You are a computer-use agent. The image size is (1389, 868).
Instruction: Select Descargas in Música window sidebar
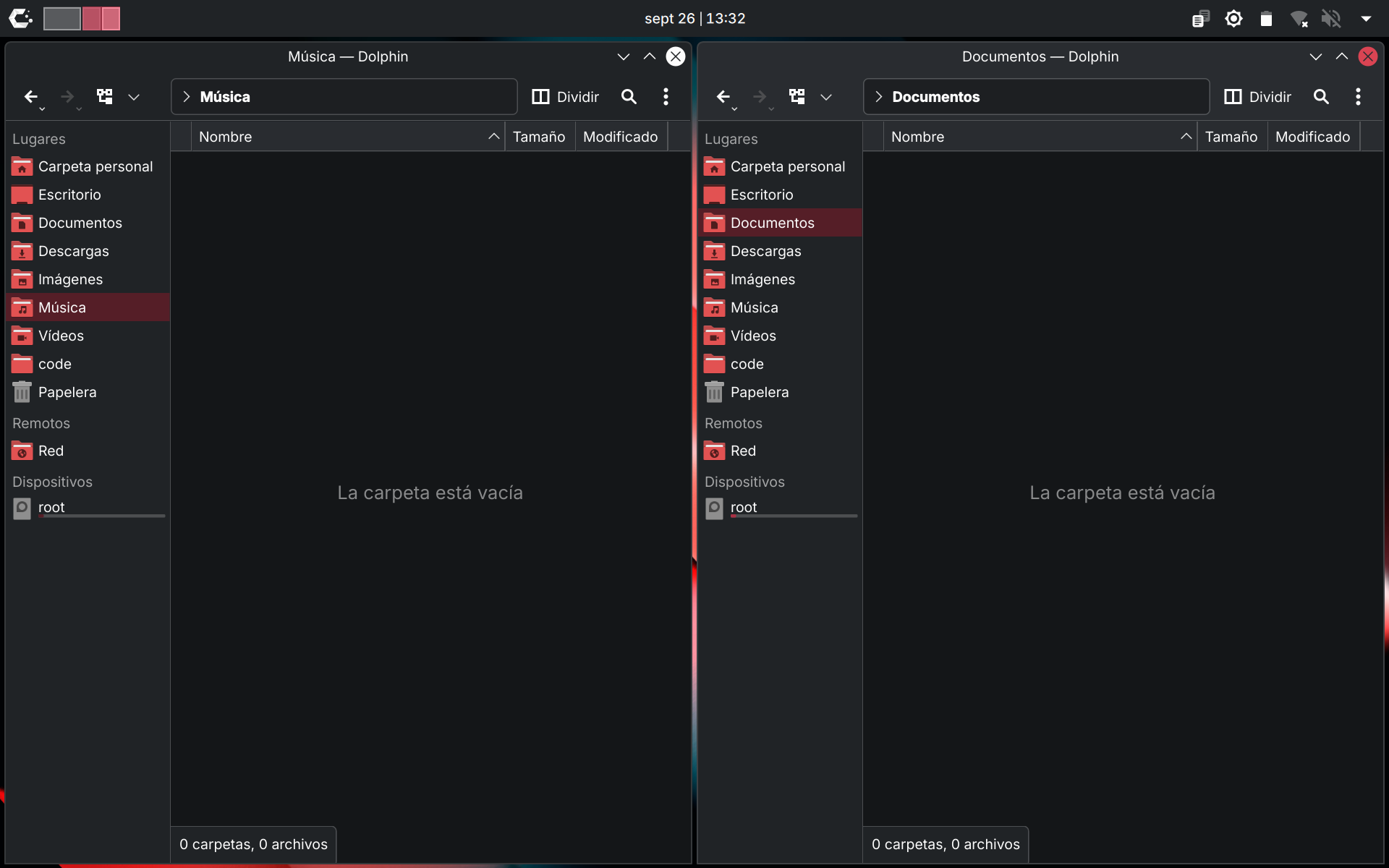coord(88,251)
